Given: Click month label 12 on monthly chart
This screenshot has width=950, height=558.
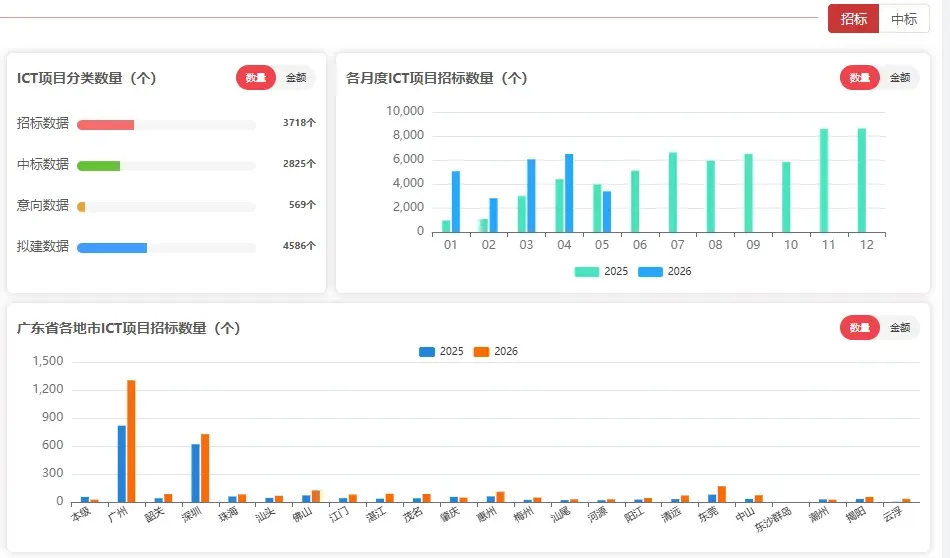Looking at the screenshot, I should (x=866, y=245).
